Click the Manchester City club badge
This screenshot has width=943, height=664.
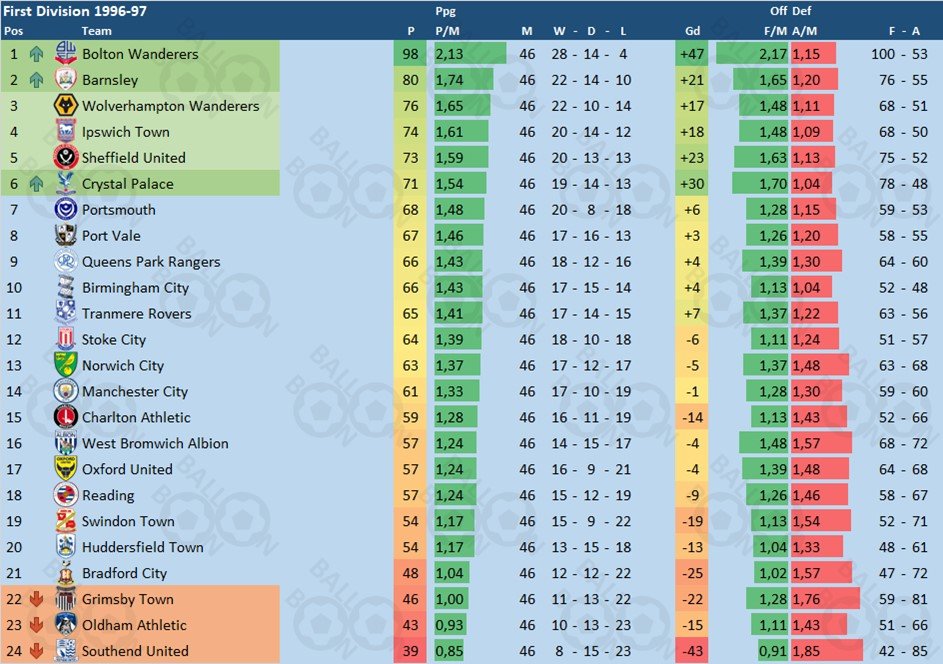point(66,391)
